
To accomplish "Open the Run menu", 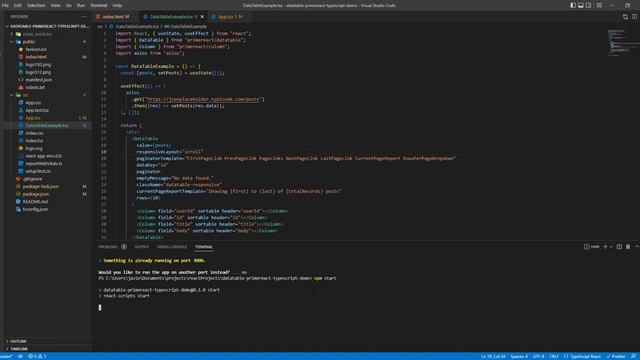I will coord(81,5).
